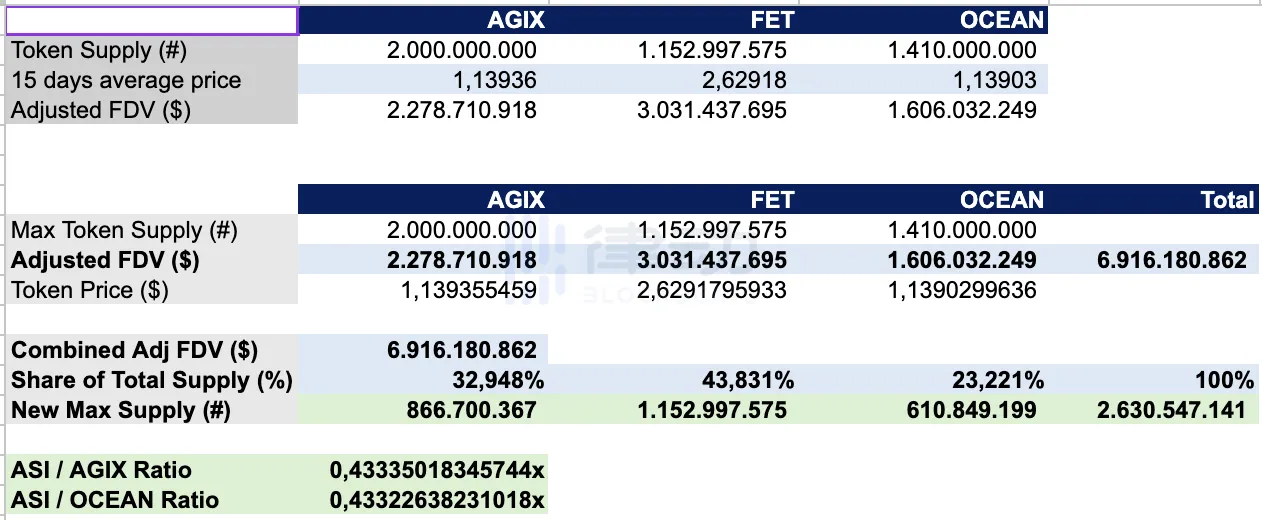Select the "New Max Supply (#)" label cell

click(120, 410)
